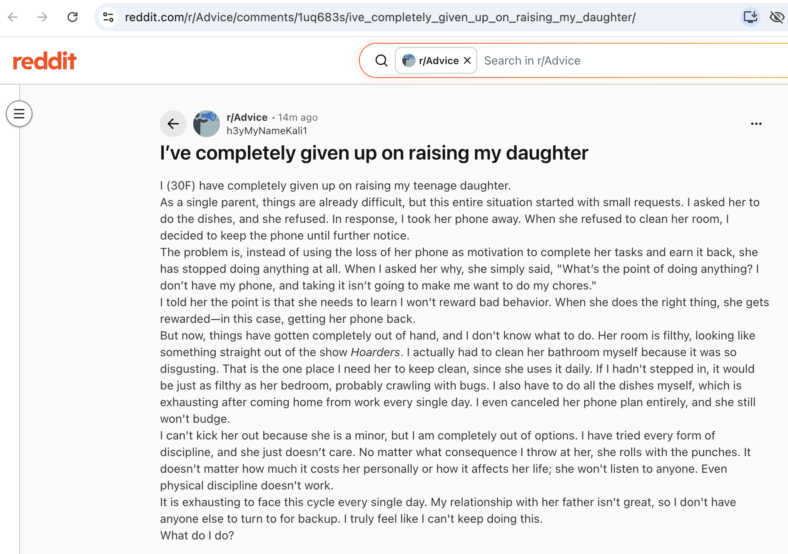Go back using the post's arrow button
Screen dimensions: 788x554
(173, 124)
